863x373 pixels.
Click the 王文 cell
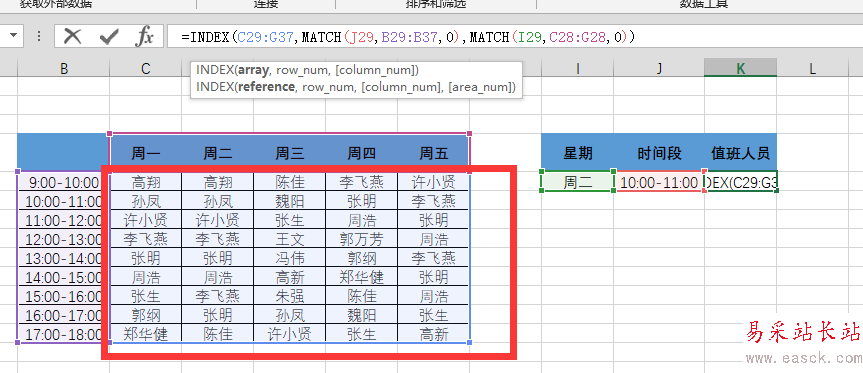pyautogui.click(x=290, y=239)
